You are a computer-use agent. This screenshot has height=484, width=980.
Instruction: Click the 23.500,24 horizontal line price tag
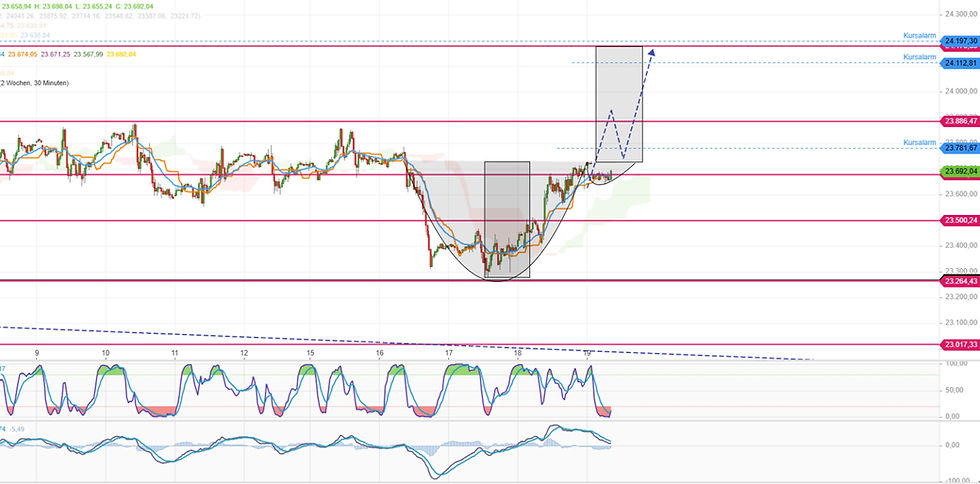click(960, 220)
